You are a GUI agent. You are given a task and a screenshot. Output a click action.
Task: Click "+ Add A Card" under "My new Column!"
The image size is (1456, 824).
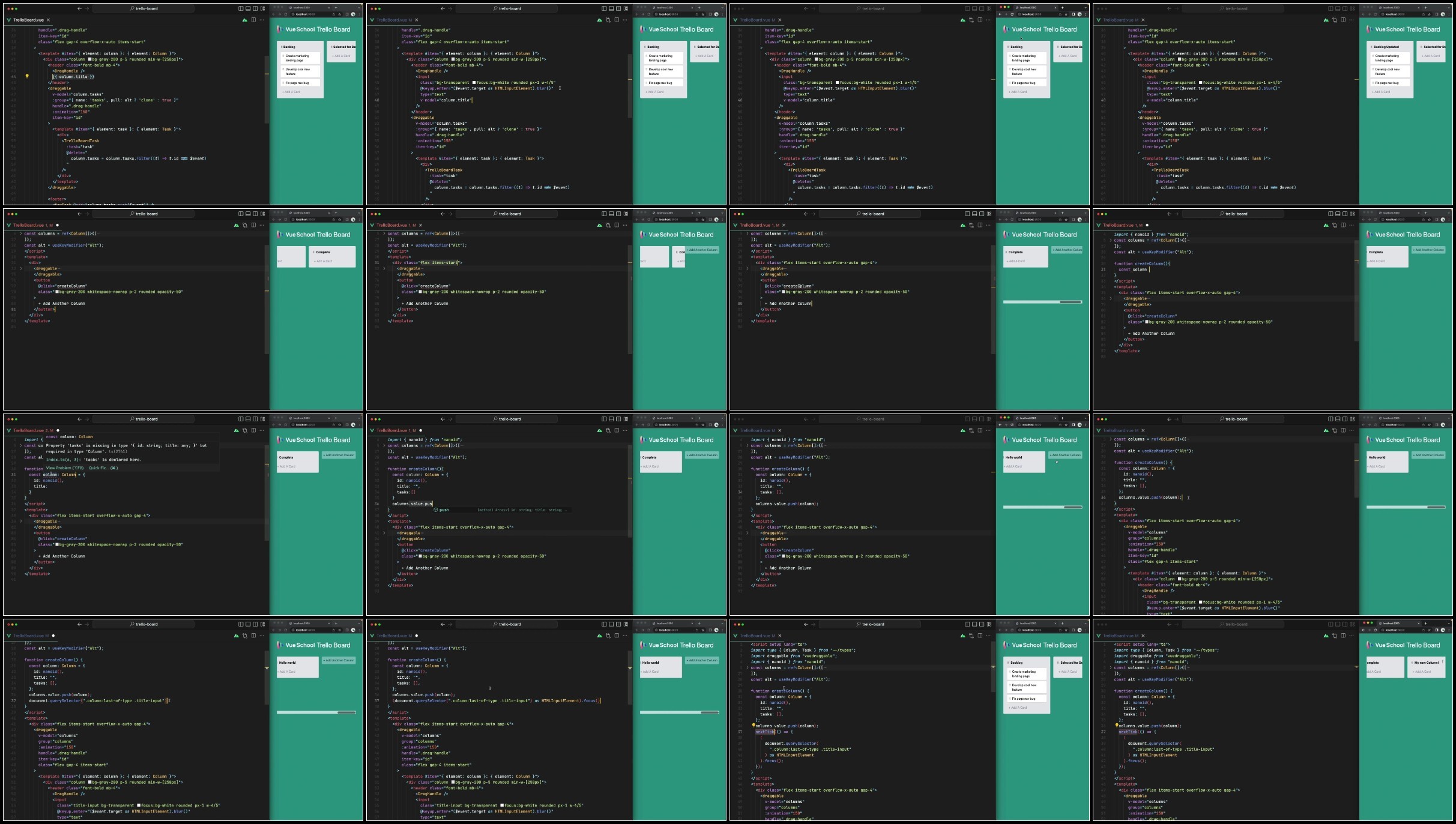tap(1421, 672)
